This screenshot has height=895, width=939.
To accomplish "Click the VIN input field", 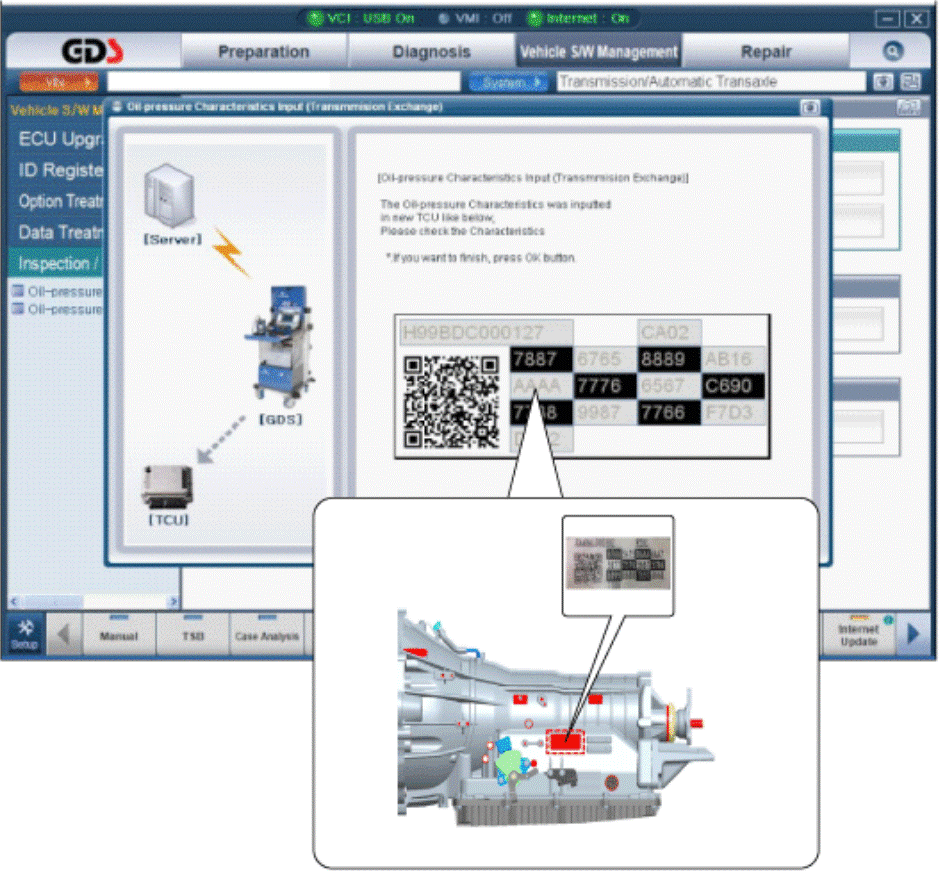I will click(x=283, y=82).
